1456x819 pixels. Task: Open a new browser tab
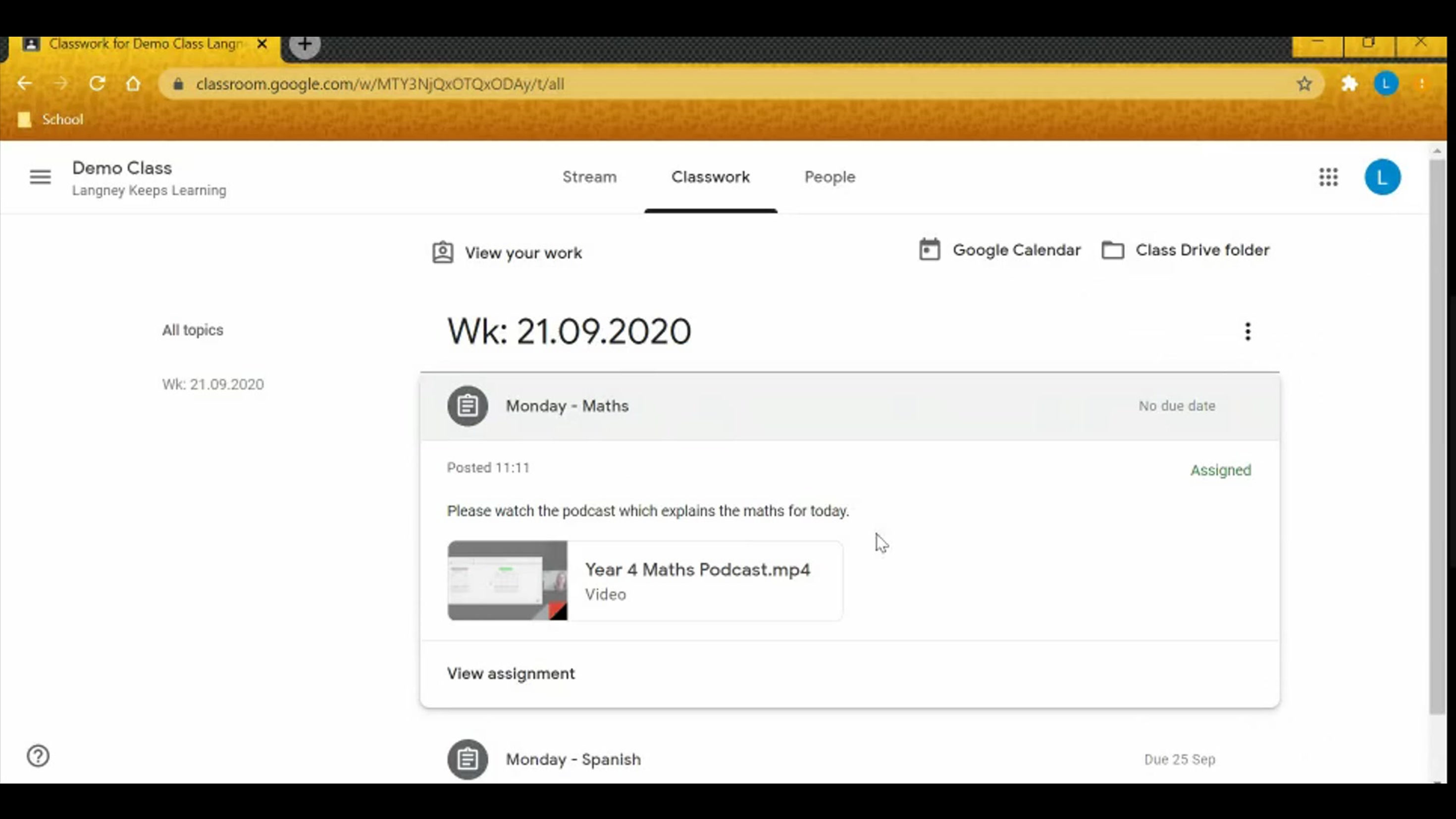pos(305,45)
